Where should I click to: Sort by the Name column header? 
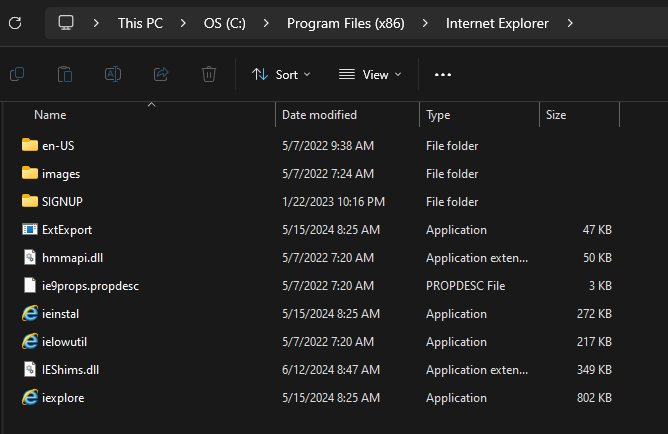tap(50, 115)
